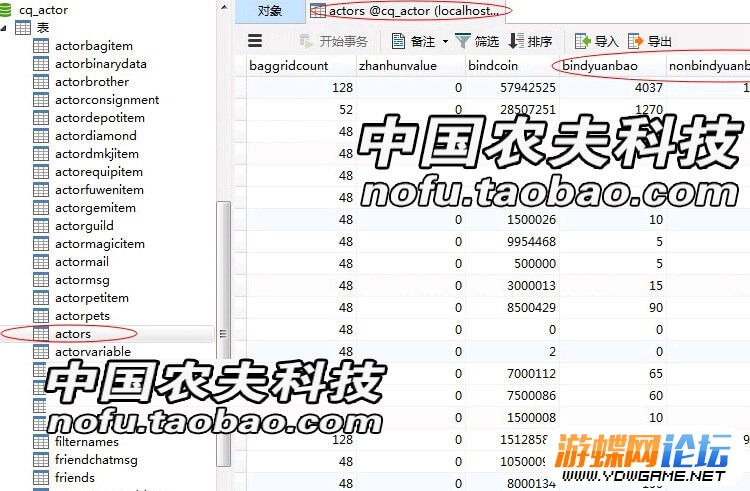Viewport: 750px width, 491px height.
Task: Click the table icon next to actordmkjitem
Action: pyautogui.click(x=41, y=154)
